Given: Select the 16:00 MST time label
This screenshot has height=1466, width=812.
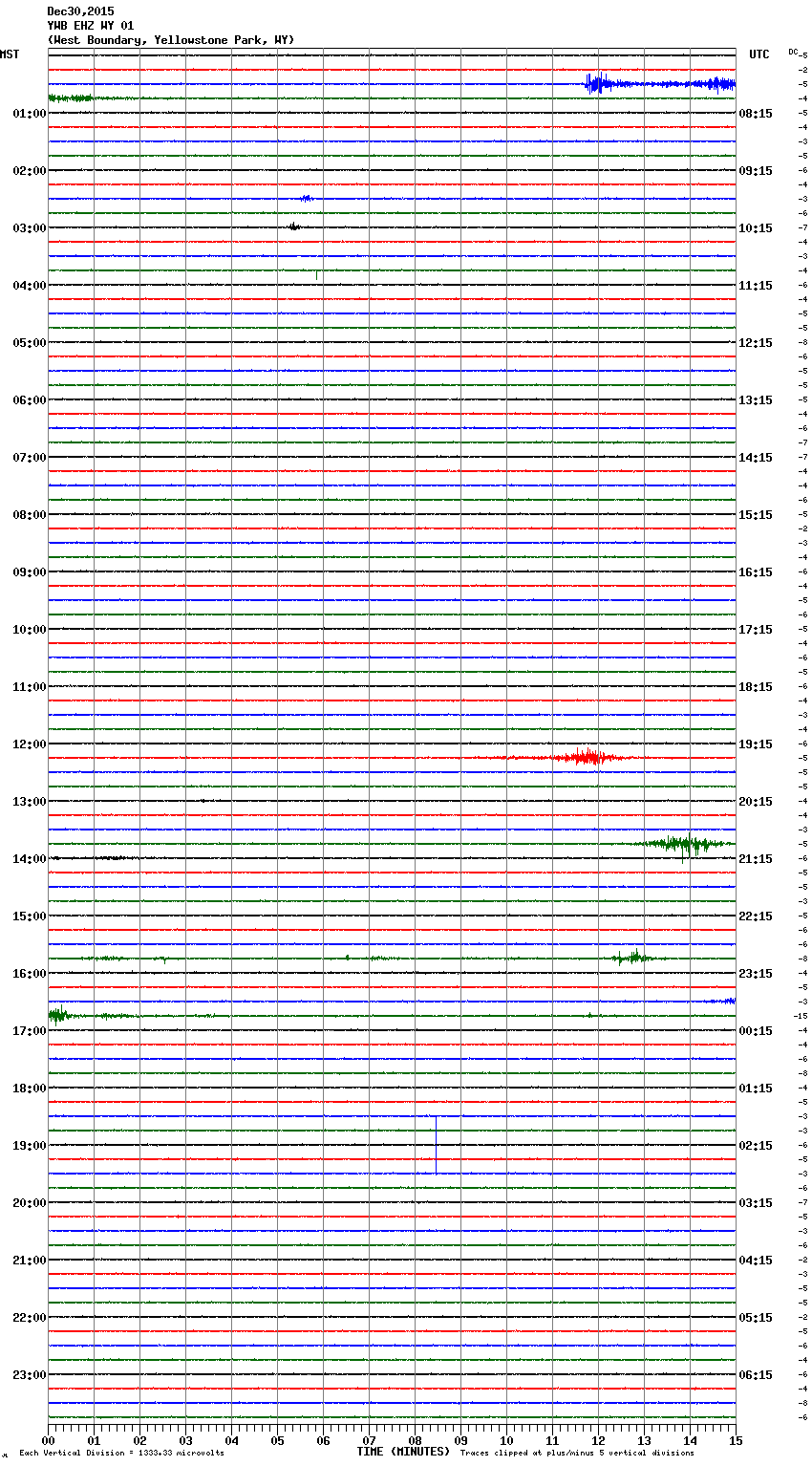Looking at the screenshot, I should coord(30,974).
